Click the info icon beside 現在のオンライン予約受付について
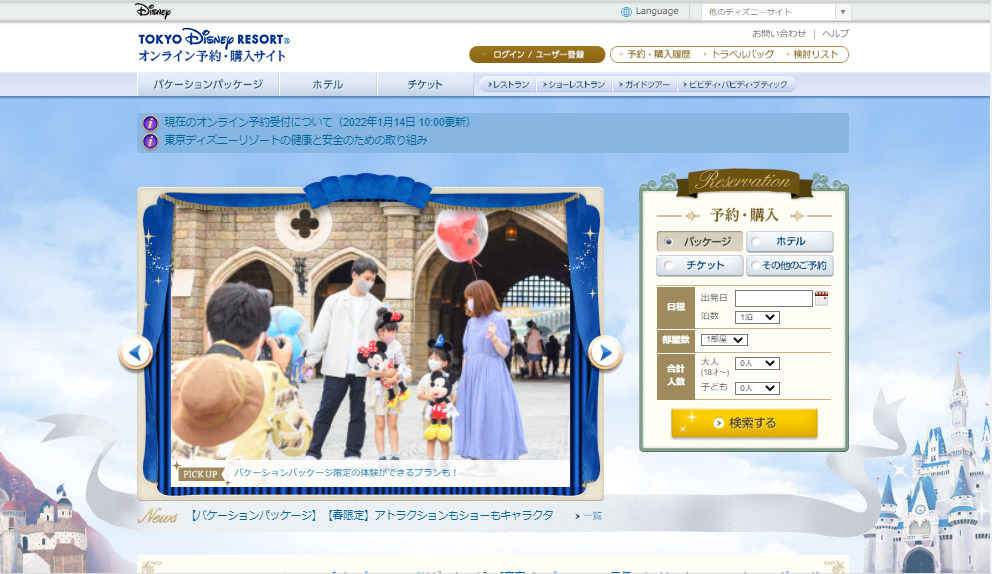The width and height of the screenshot is (992, 574). (150, 123)
